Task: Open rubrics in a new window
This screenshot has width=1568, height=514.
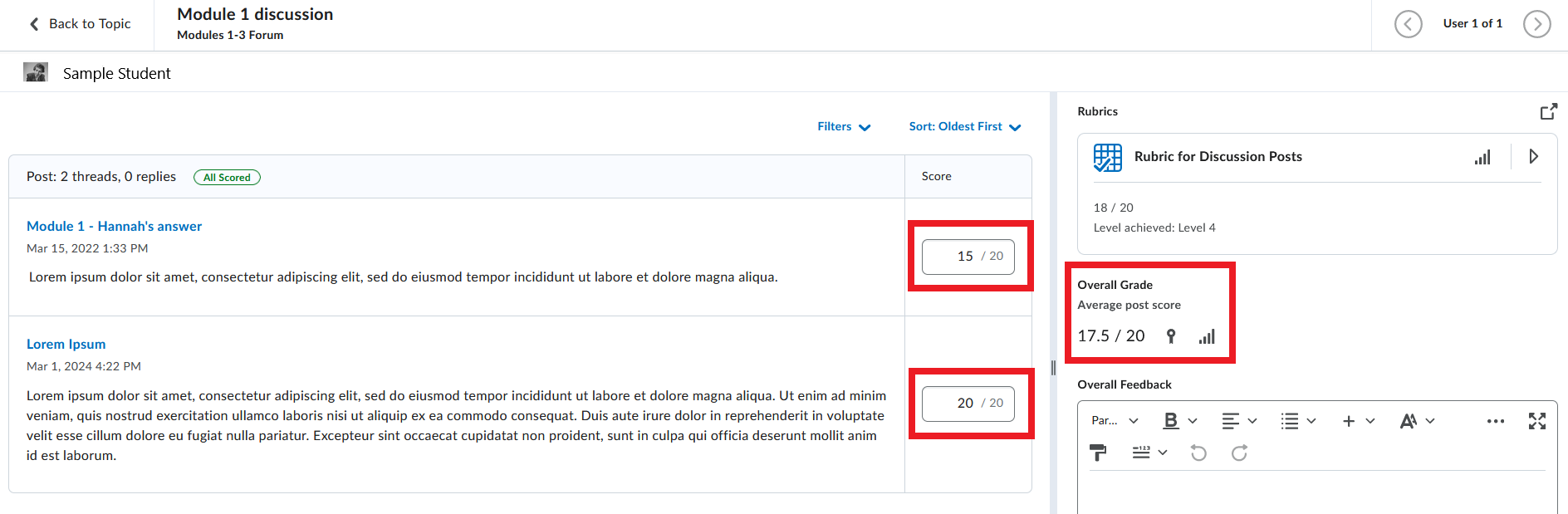Action: (x=1548, y=111)
